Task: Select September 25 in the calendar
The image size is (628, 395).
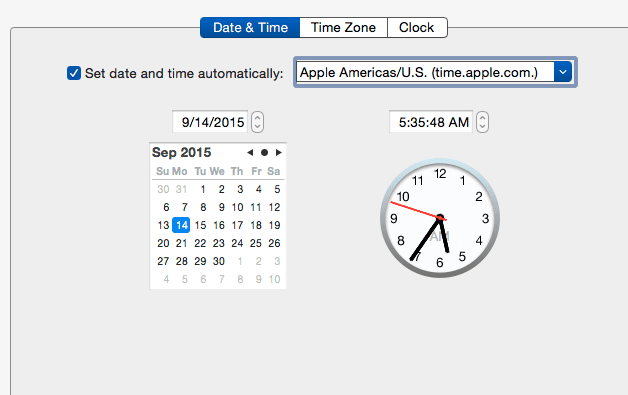Action: pos(256,243)
